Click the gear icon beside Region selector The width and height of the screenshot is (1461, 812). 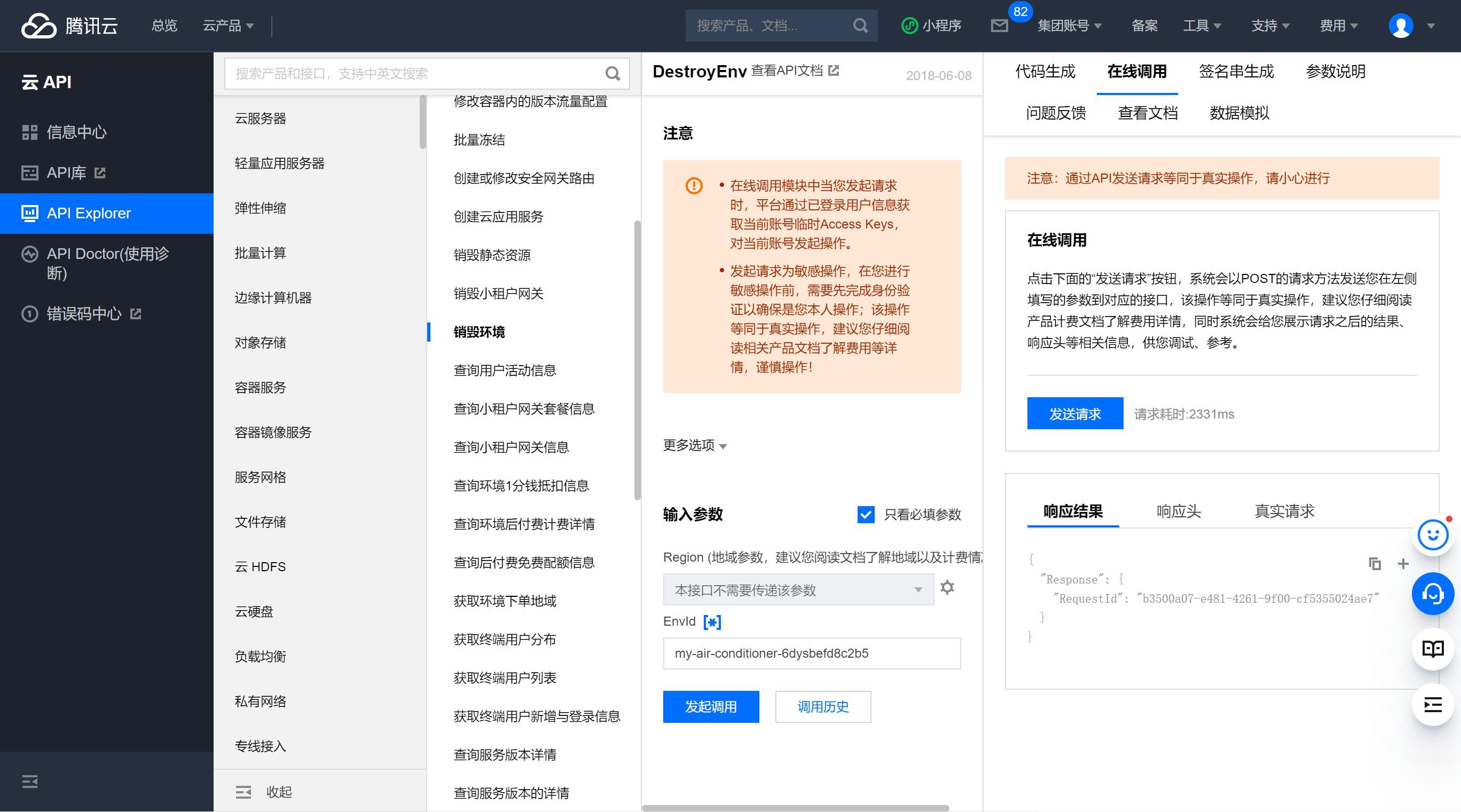tap(947, 587)
